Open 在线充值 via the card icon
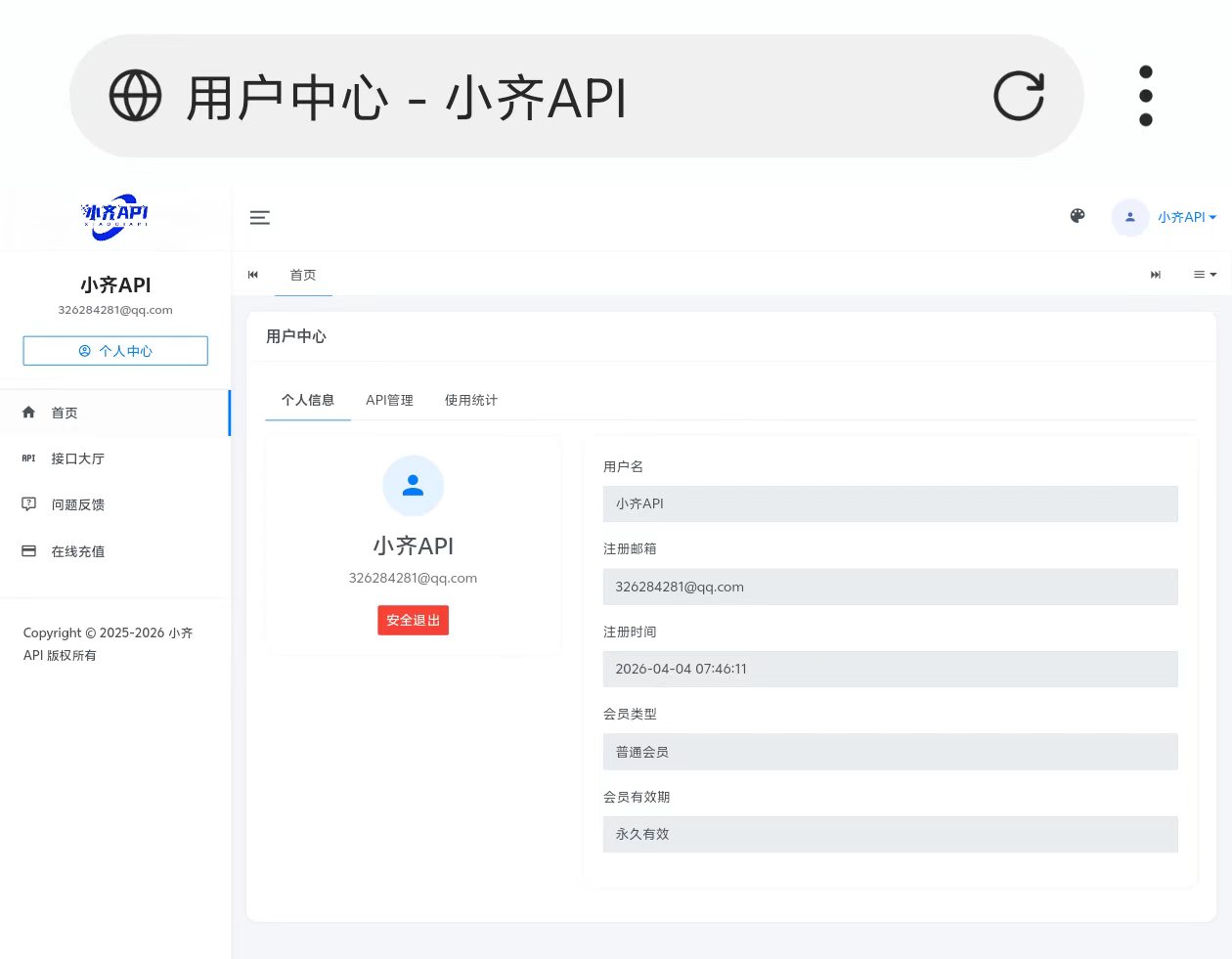1232x959 pixels. 27,550
